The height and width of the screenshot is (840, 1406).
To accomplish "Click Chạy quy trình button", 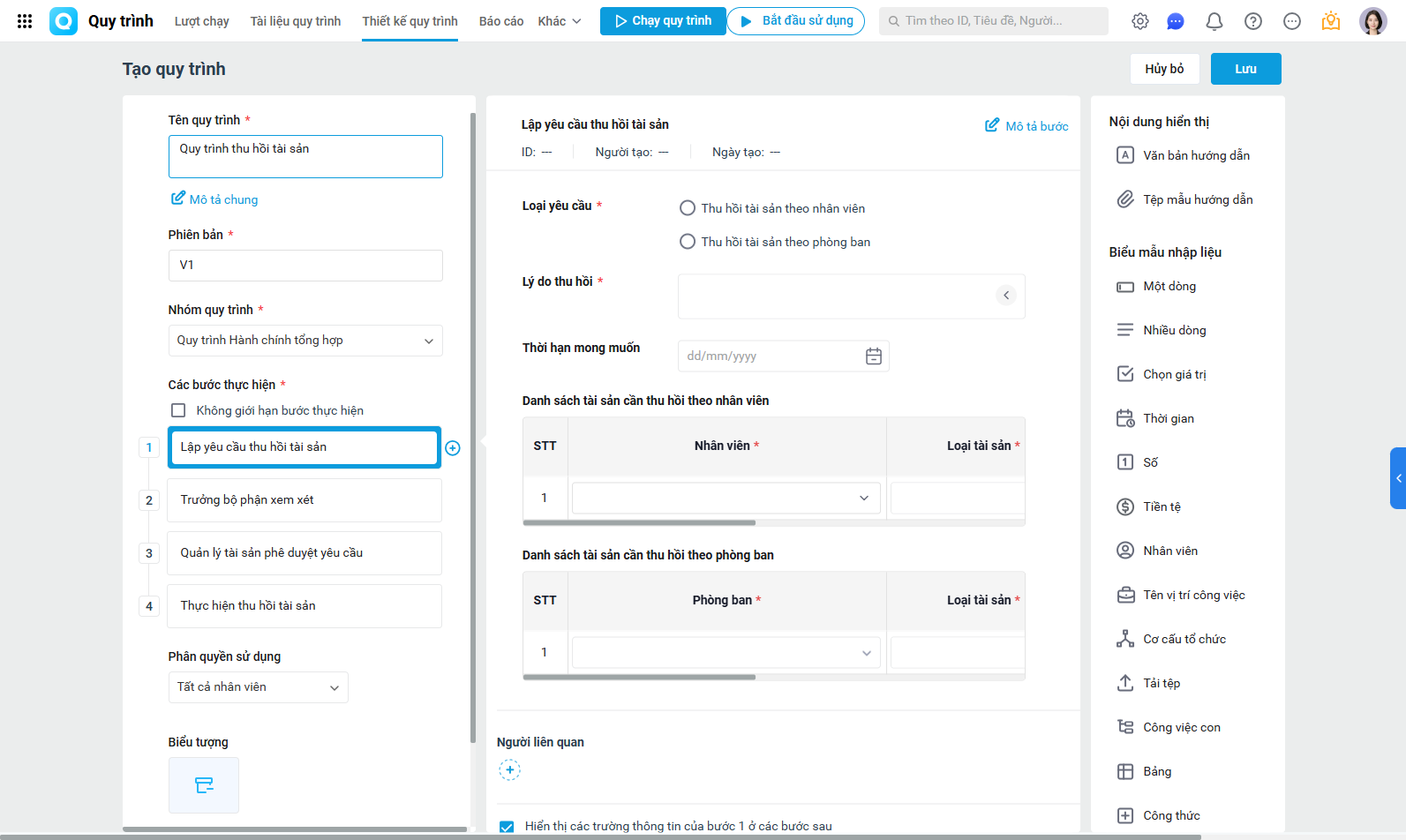I will (663, 21).
